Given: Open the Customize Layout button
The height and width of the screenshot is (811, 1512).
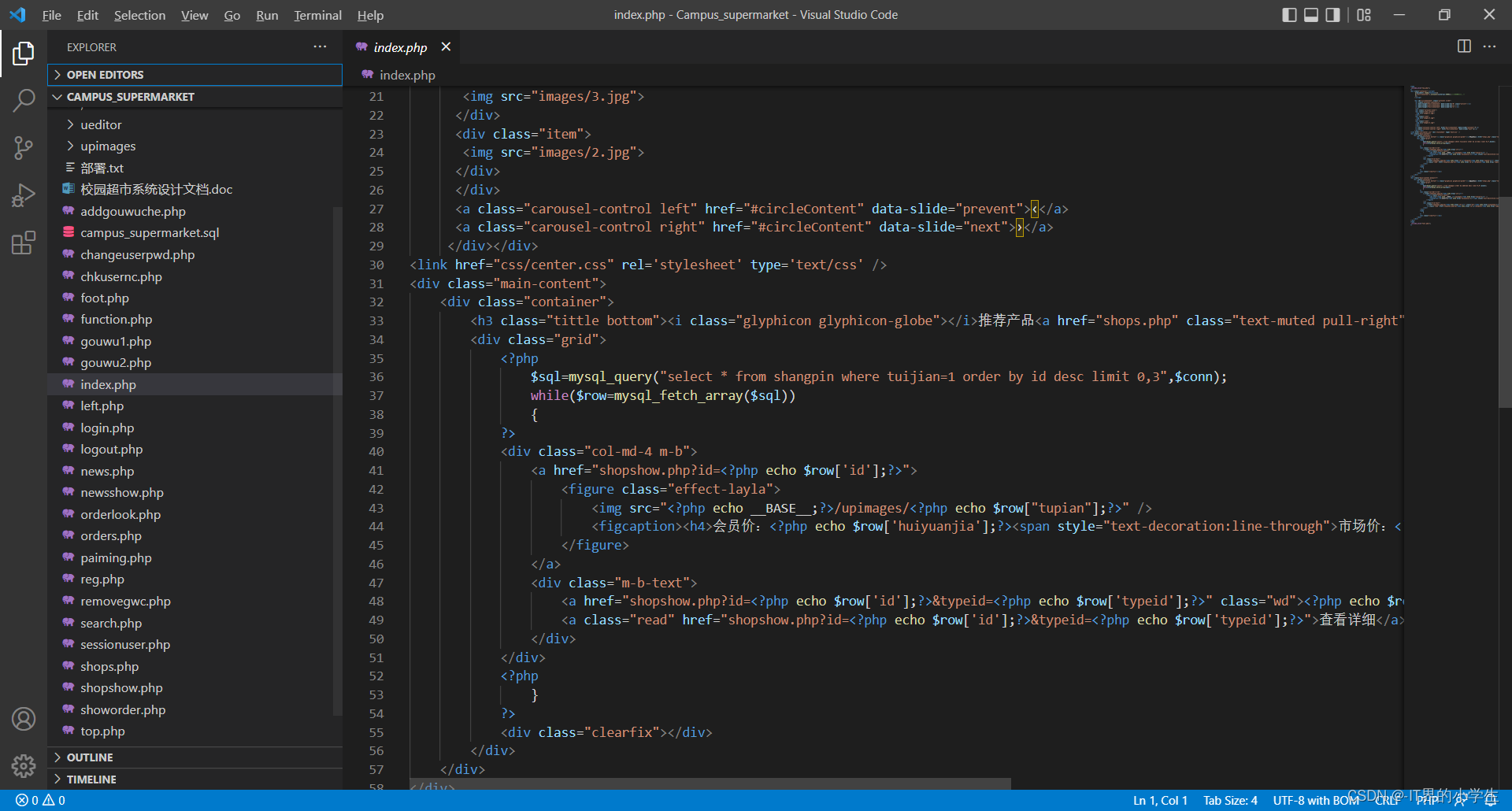Looking at the screenshot, I should pos(1364,15).
